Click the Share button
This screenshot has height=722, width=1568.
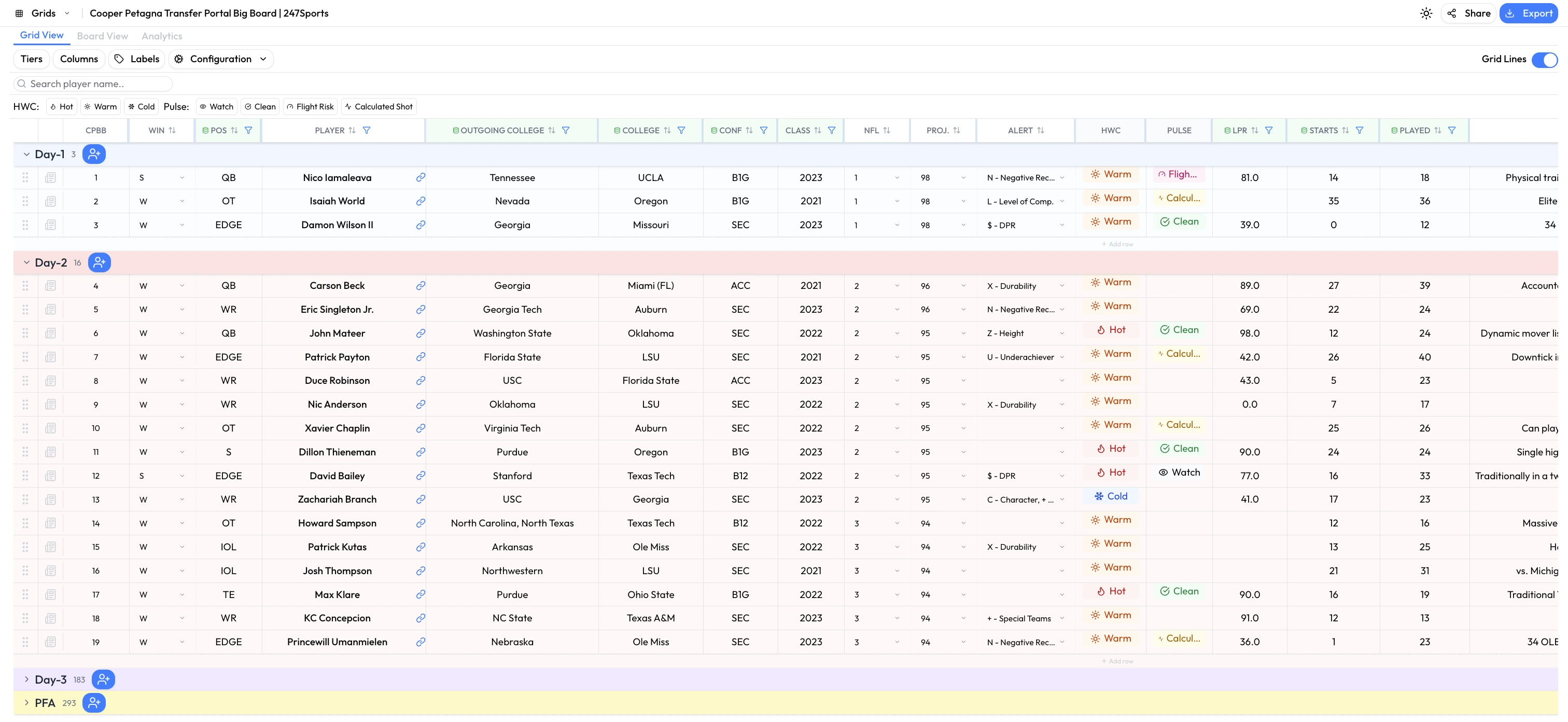(1468, 13)
